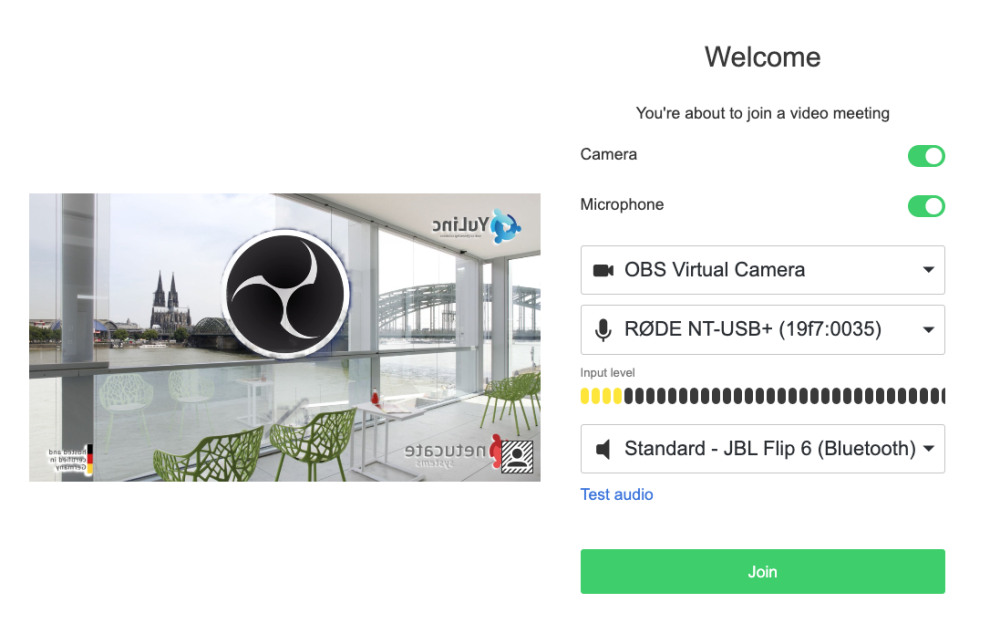Click the arrow of the camera selector
The width and height of the screenshot is (1000, 634).
click(x=929, y=270)
